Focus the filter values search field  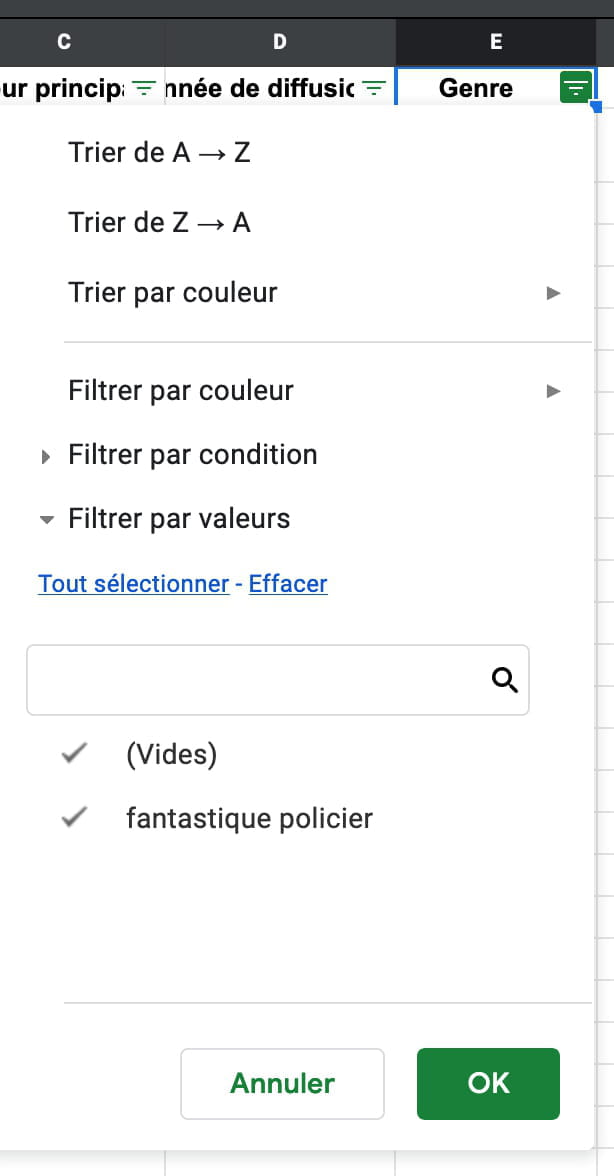[x=257, y=680]
